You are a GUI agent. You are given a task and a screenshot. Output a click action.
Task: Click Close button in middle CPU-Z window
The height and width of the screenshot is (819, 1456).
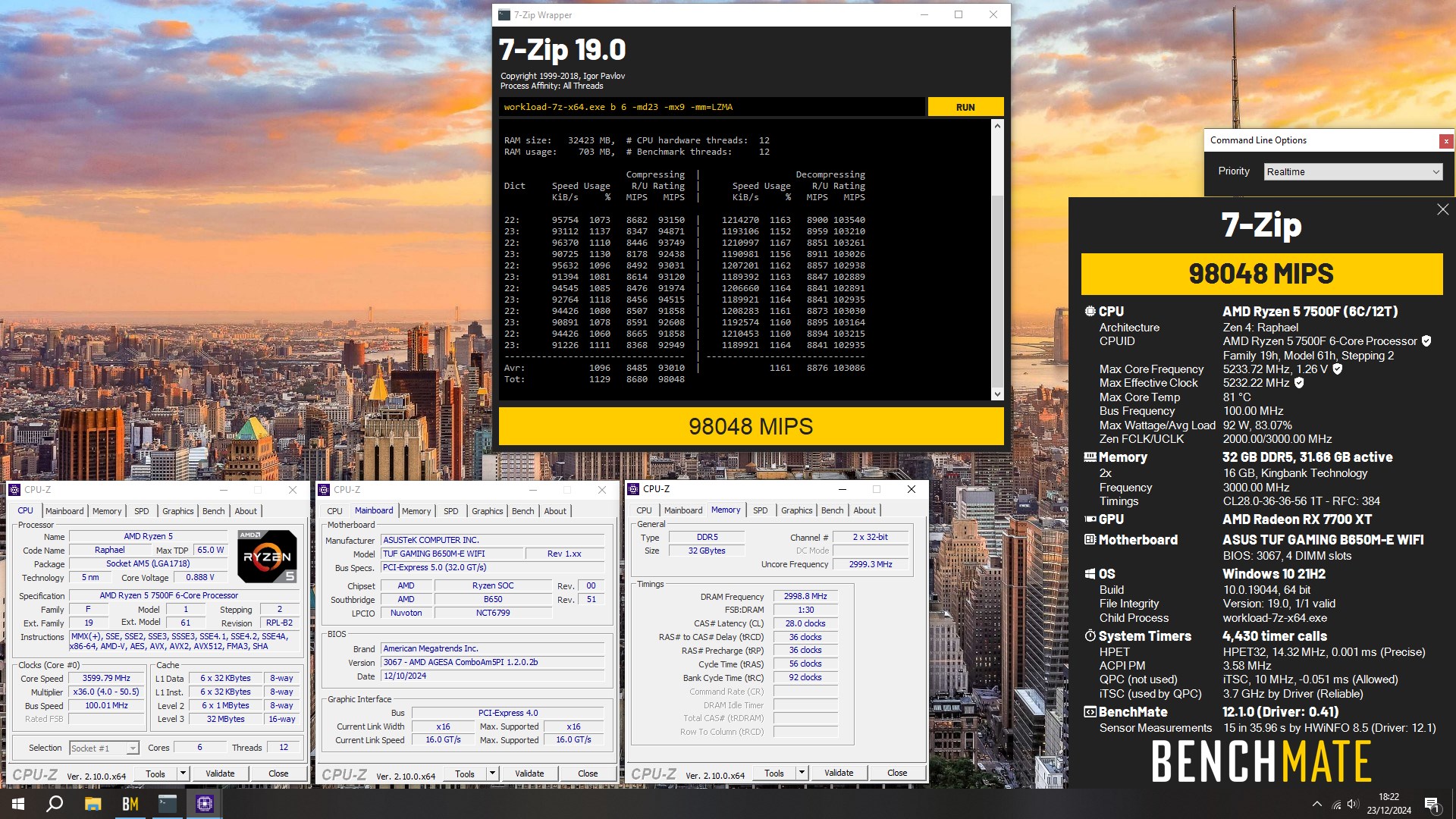pos(588,773)
